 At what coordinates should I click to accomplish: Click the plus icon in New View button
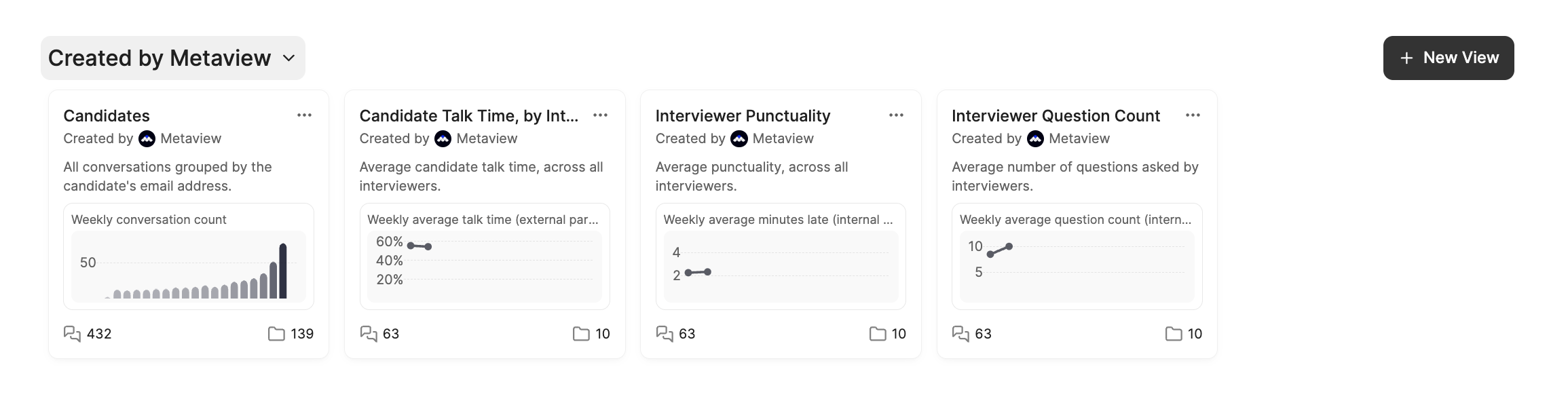pyautogui.click(x=1407, y=58)
